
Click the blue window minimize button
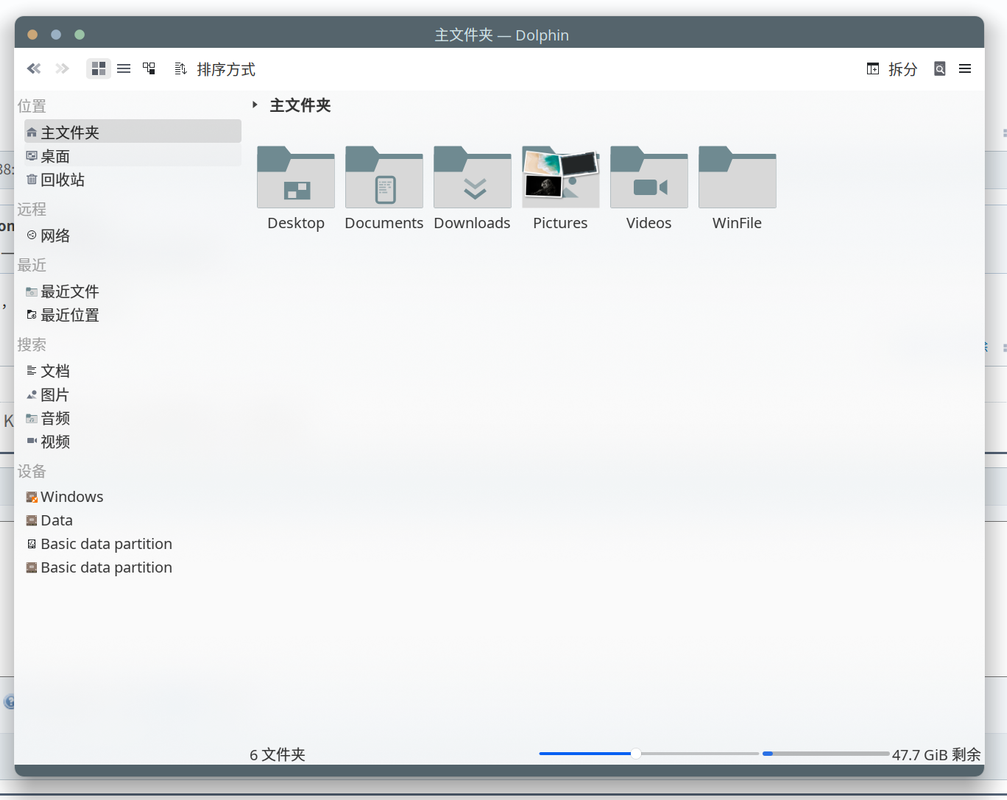[56, 35]
